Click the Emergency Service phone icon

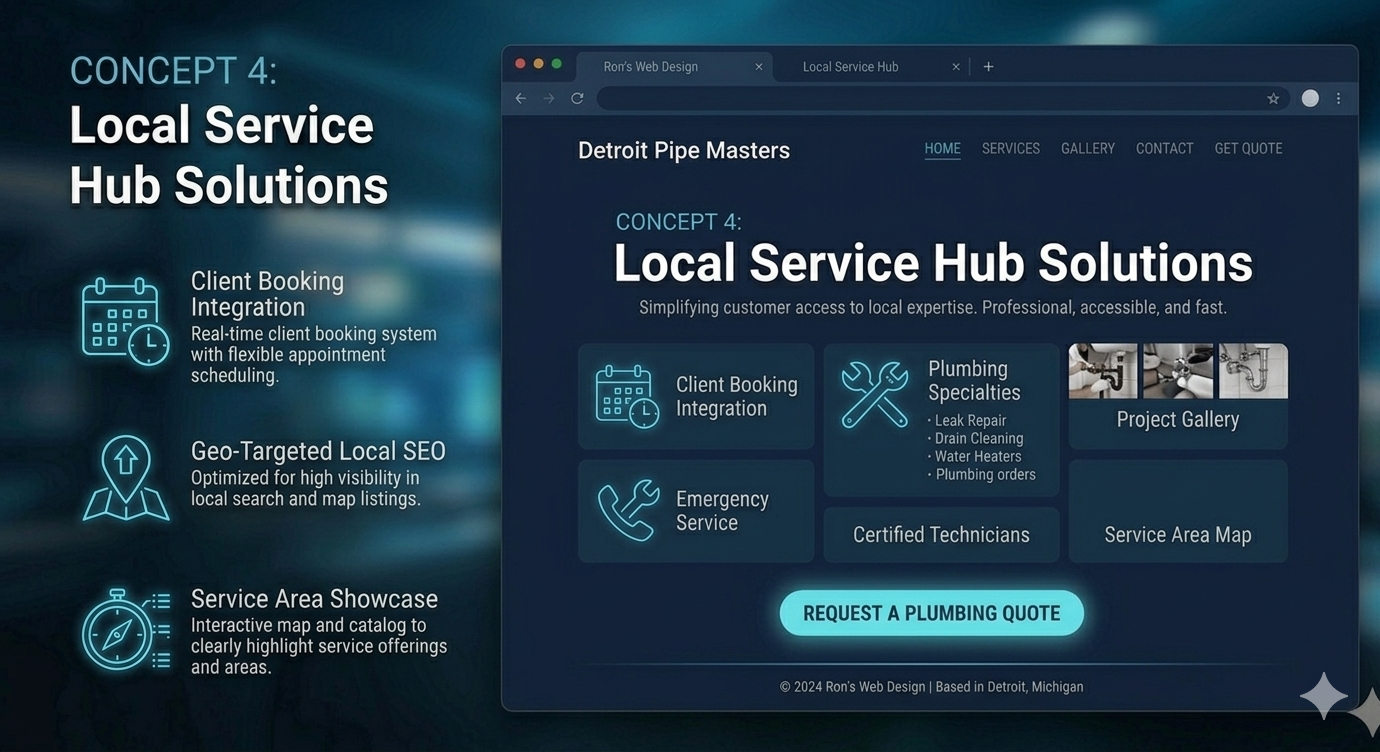click(x=627, y=510)
